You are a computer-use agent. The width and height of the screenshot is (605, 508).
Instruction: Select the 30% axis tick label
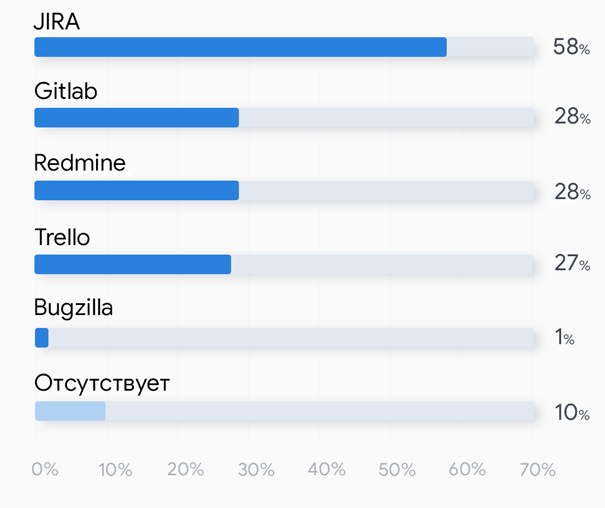(x=256, y=469)
